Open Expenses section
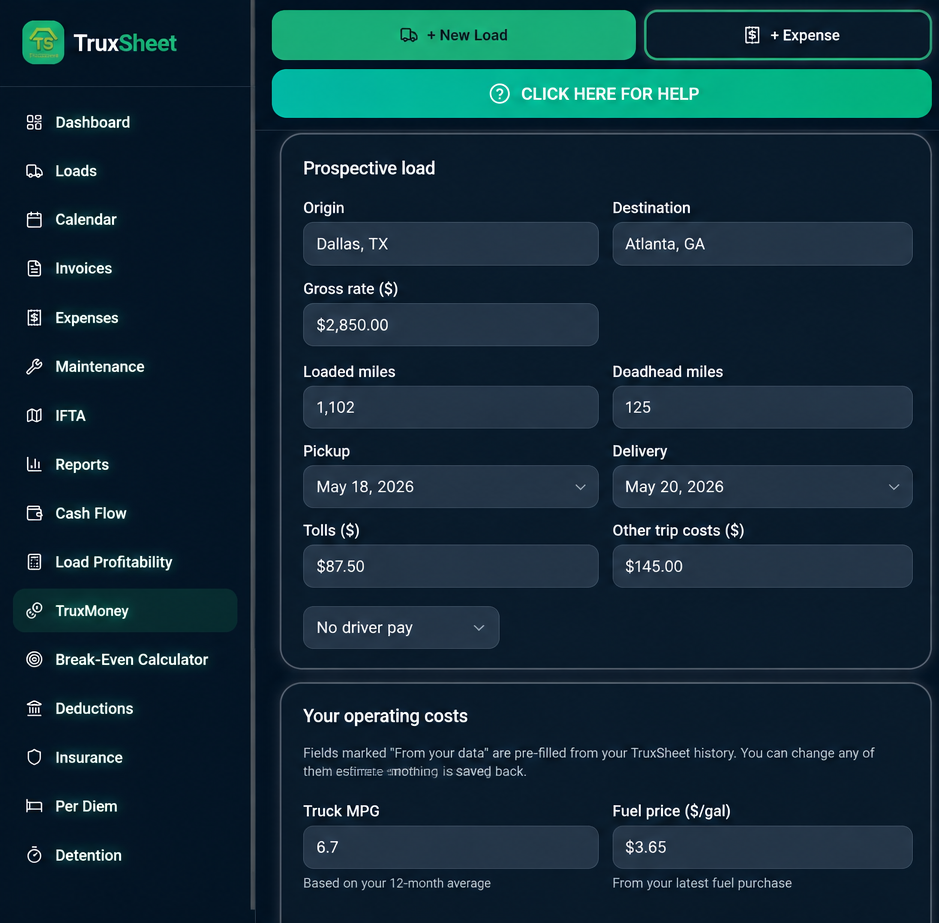Image resolution: width=939 pixels, height=923 pixels. pos(125,317)
